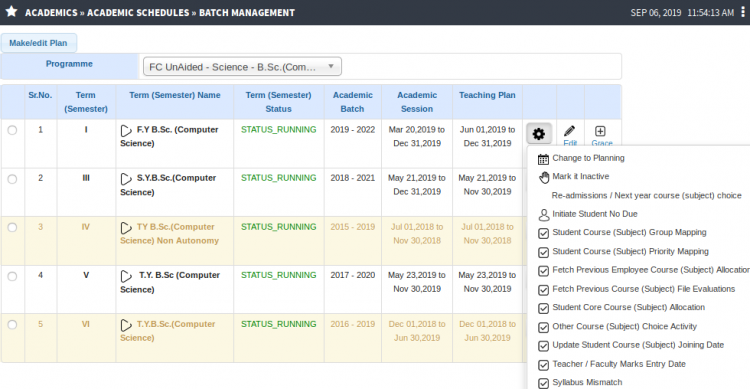Click the Grace plus icon for F.Y B.Sc.
This screenshot has width=750, height=389.
click(600, 131)
